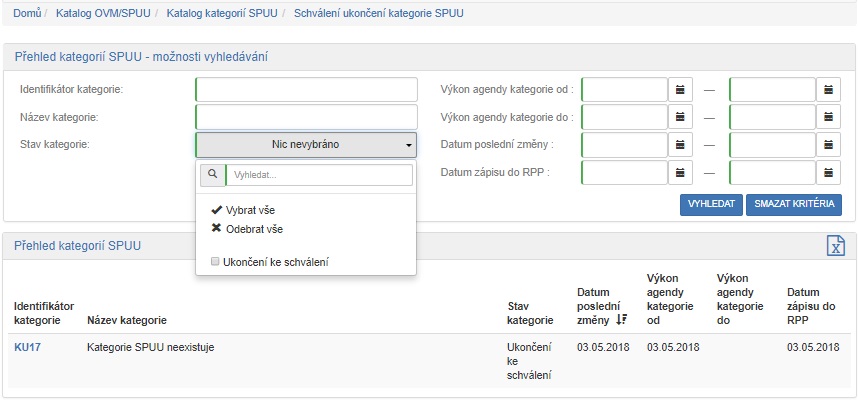Focus the Identifikátor kategorie input field
The image size is (858, 400).
pos(306,90)
